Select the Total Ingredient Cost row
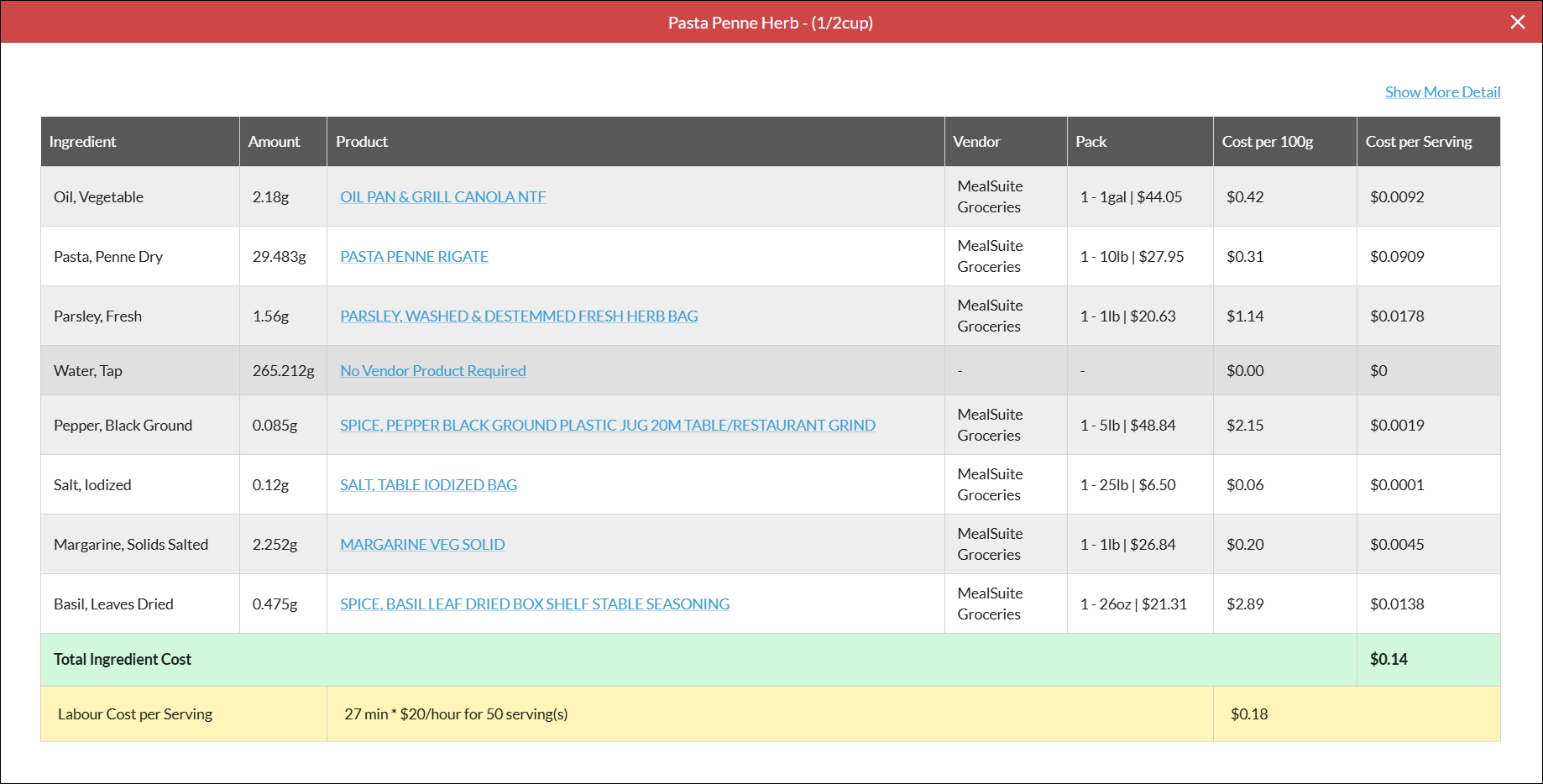Image resolution: width=1543 pixels, height=784 pixels. (x=771, y=659)
